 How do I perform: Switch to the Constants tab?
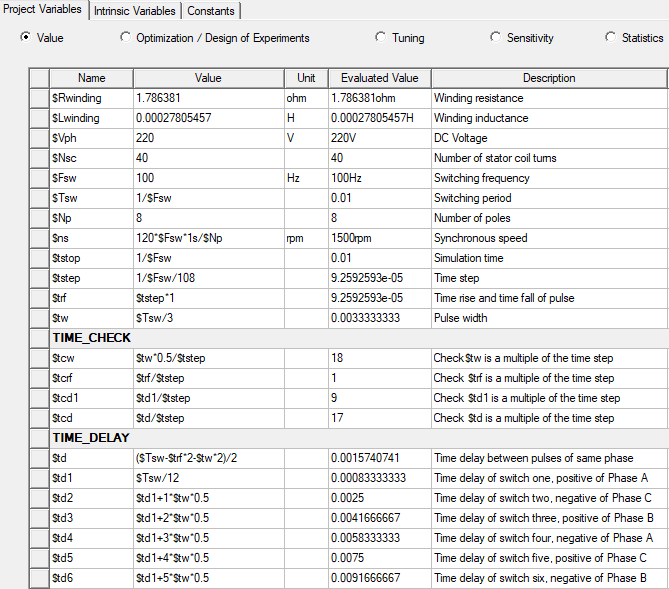point(211,11)
